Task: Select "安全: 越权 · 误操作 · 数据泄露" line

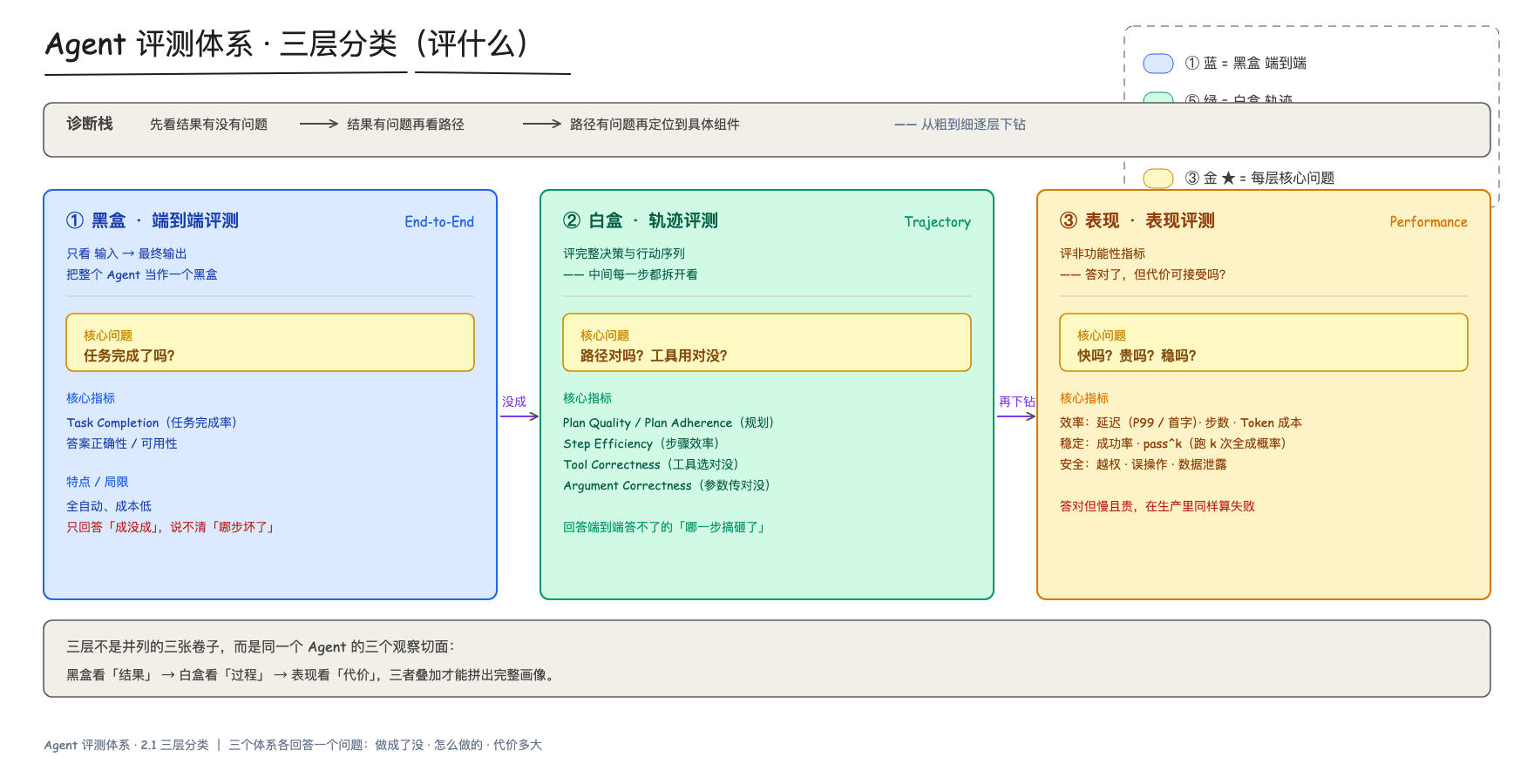Action: 1144,464
